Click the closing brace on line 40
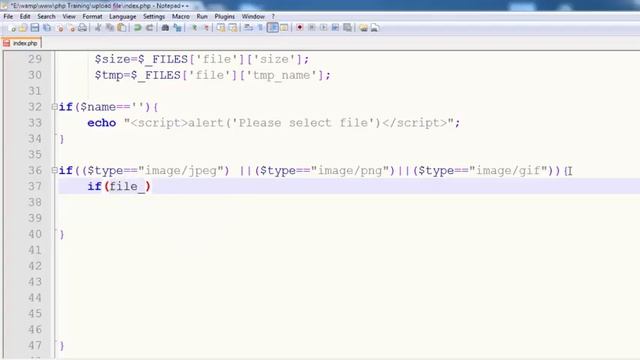This screenshot has height=360, width=640. [x=62, y=234]
